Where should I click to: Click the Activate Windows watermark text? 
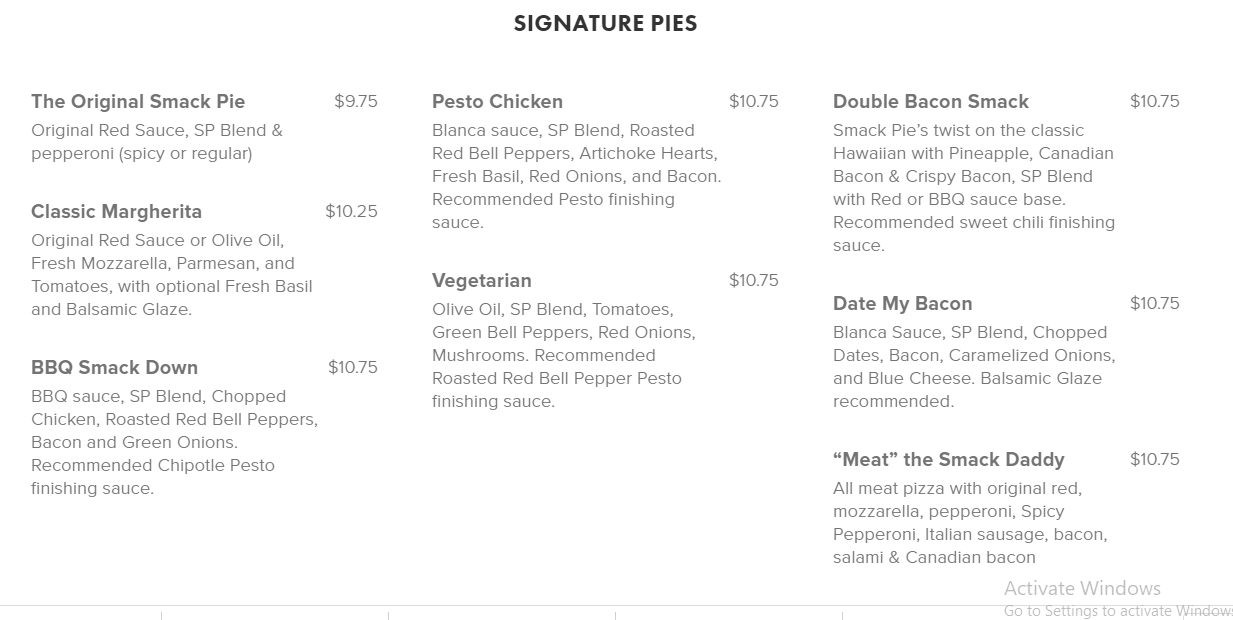click(1082, 588)
